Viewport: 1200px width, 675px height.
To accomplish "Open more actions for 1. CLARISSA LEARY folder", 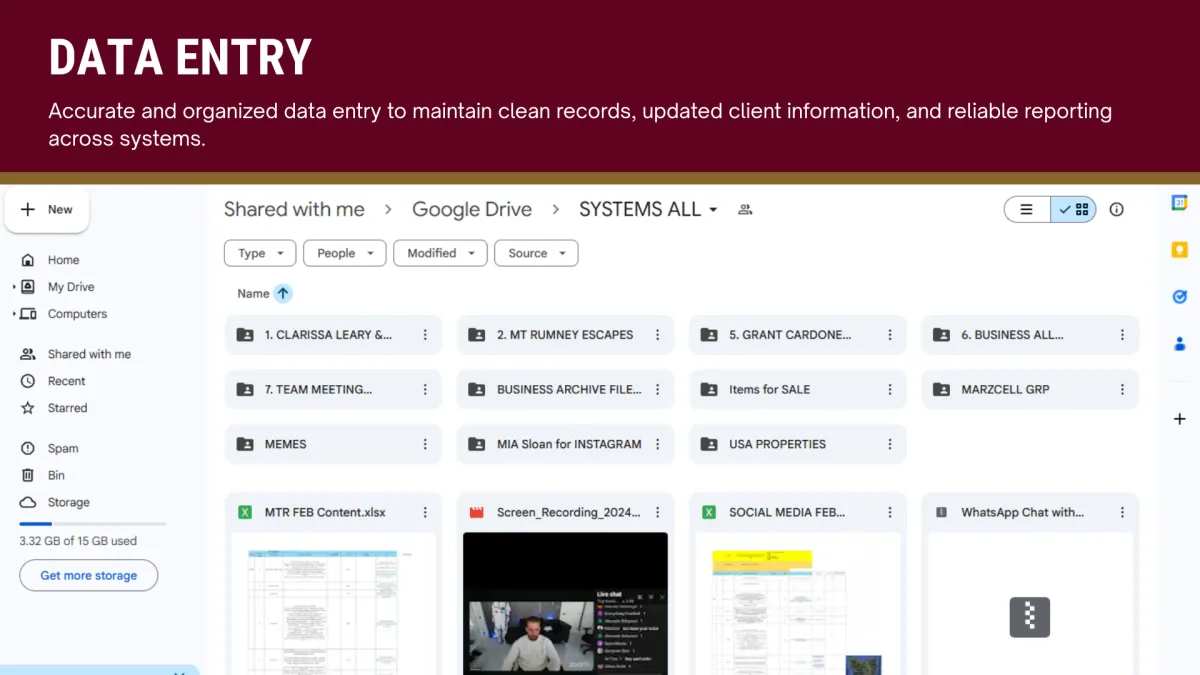I will point(425,335).
